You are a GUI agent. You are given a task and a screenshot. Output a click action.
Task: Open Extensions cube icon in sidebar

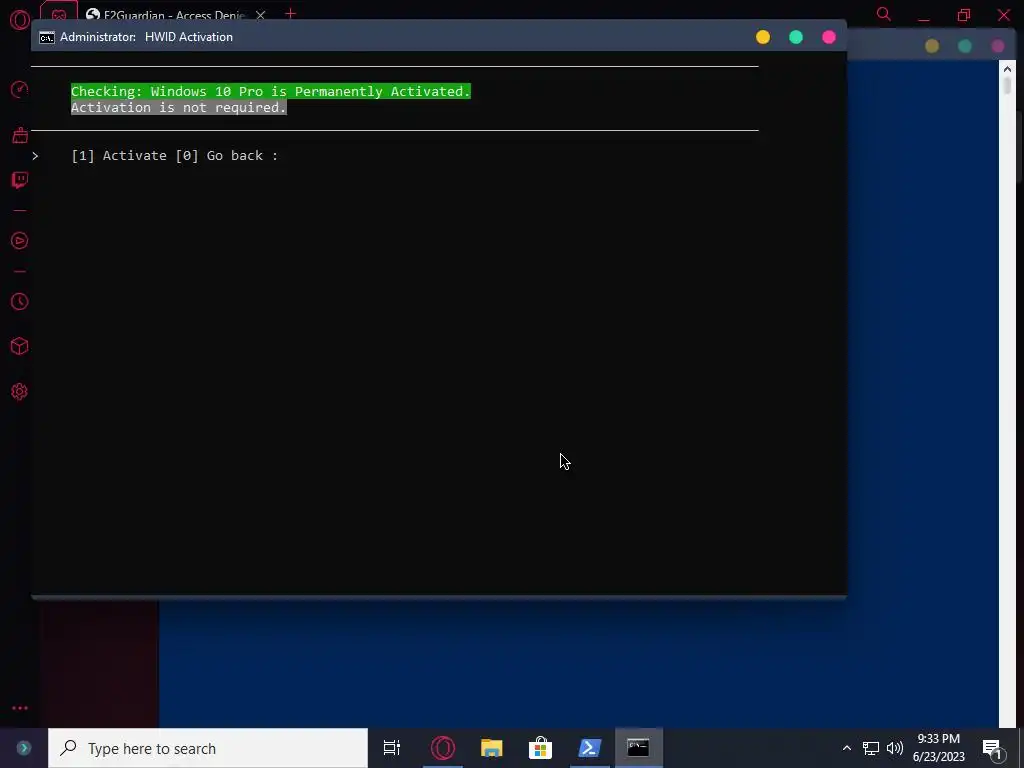(20, 346)
